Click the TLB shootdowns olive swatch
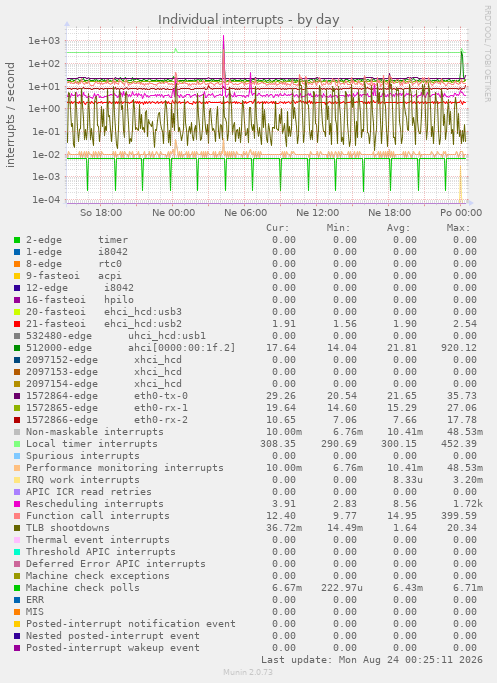Screen dimensions: 497x683 (17, 528)
